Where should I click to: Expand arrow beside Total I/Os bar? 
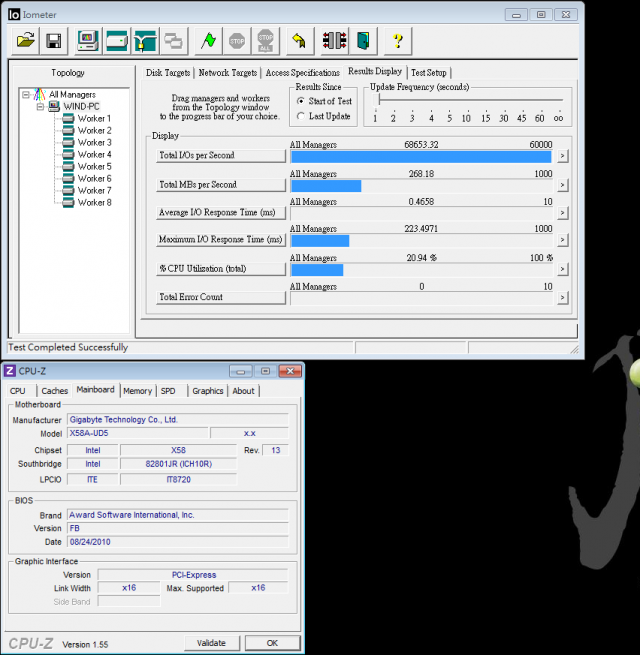pos(563,156)
